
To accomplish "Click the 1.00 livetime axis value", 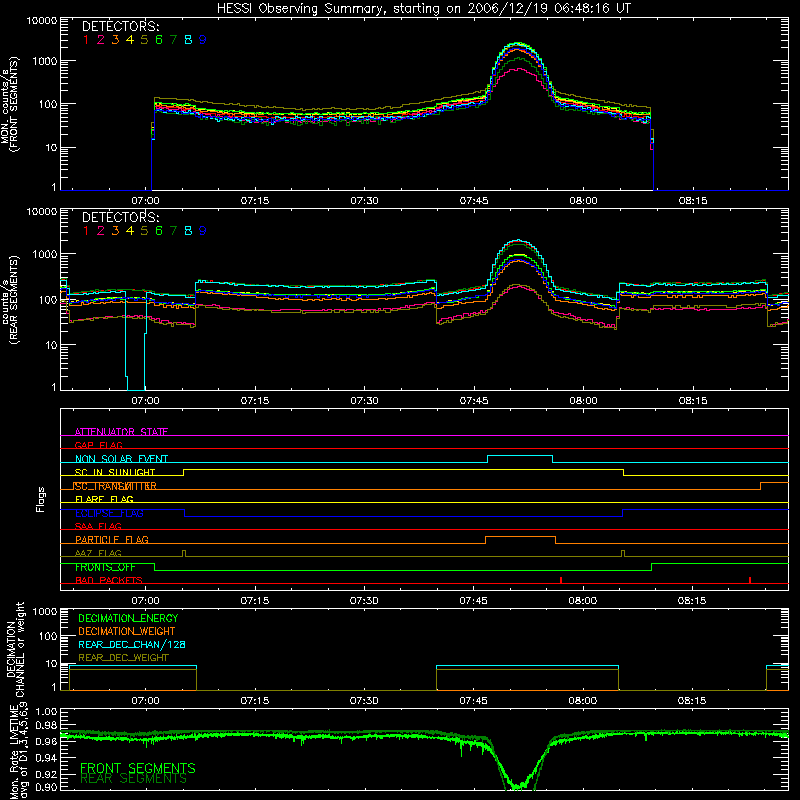I will [47, 711].
